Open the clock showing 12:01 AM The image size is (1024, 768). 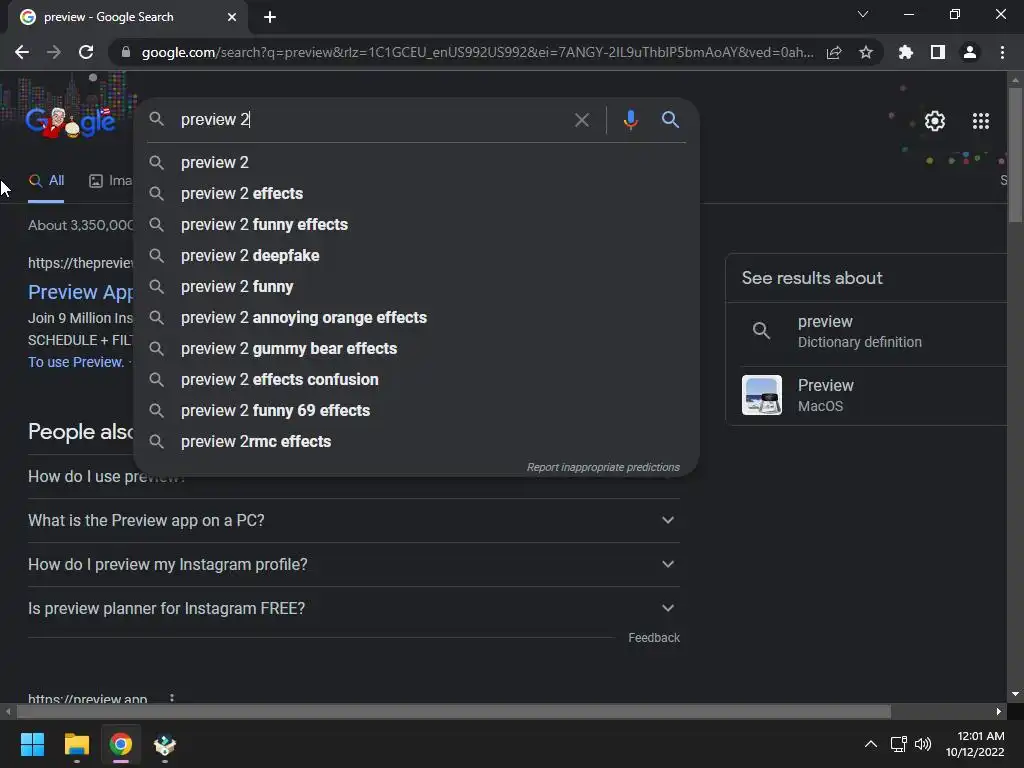pos(975,744)
